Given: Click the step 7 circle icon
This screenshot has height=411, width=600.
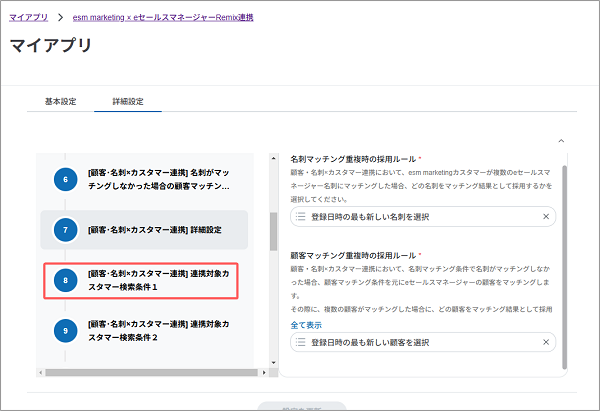Looking at the screenshot, I should pyautogui.click(x=64, y=231).
